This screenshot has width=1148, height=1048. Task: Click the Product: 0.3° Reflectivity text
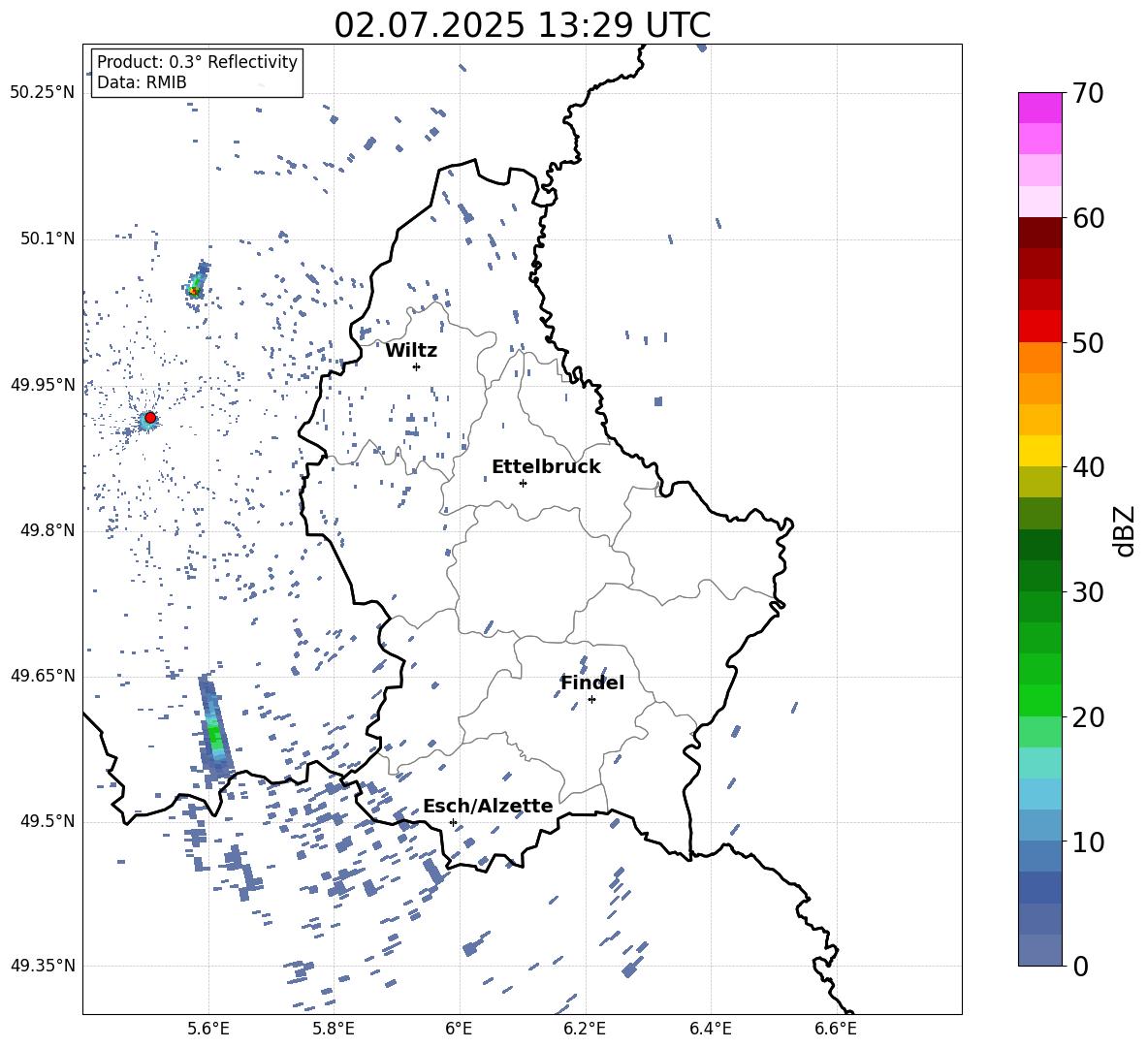click(197, 62)
